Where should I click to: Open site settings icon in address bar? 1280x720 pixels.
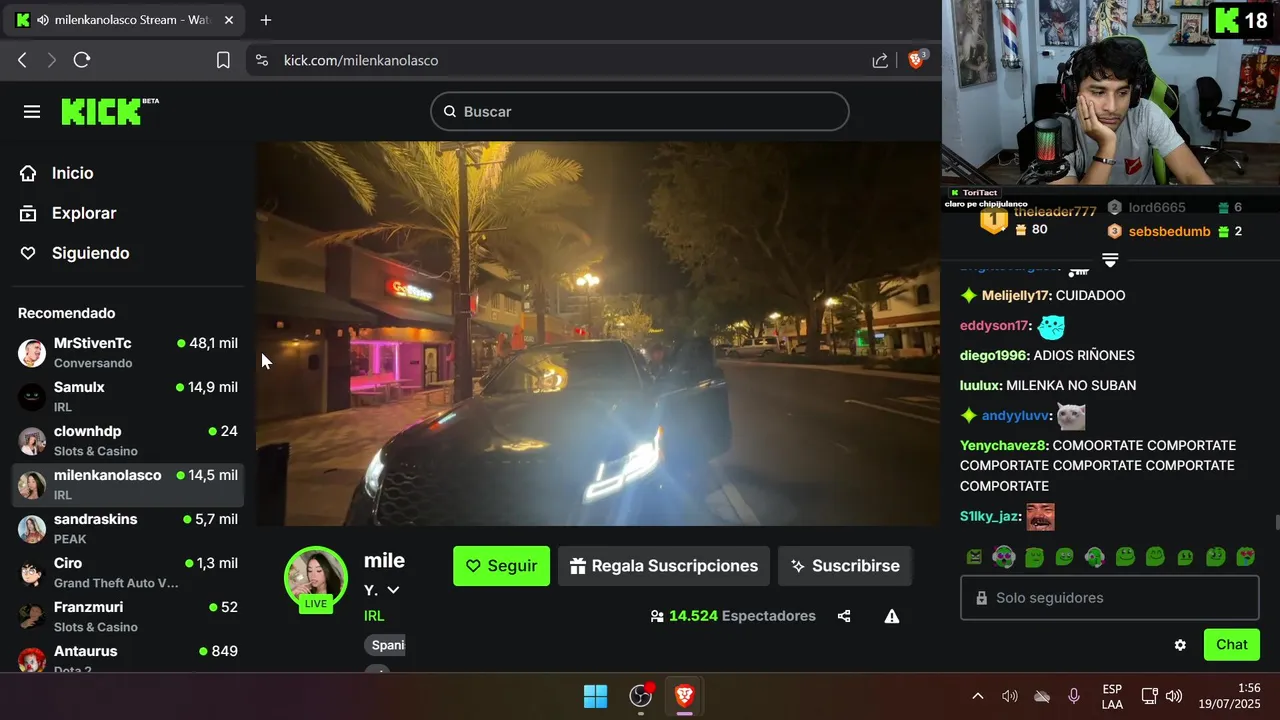262,60
